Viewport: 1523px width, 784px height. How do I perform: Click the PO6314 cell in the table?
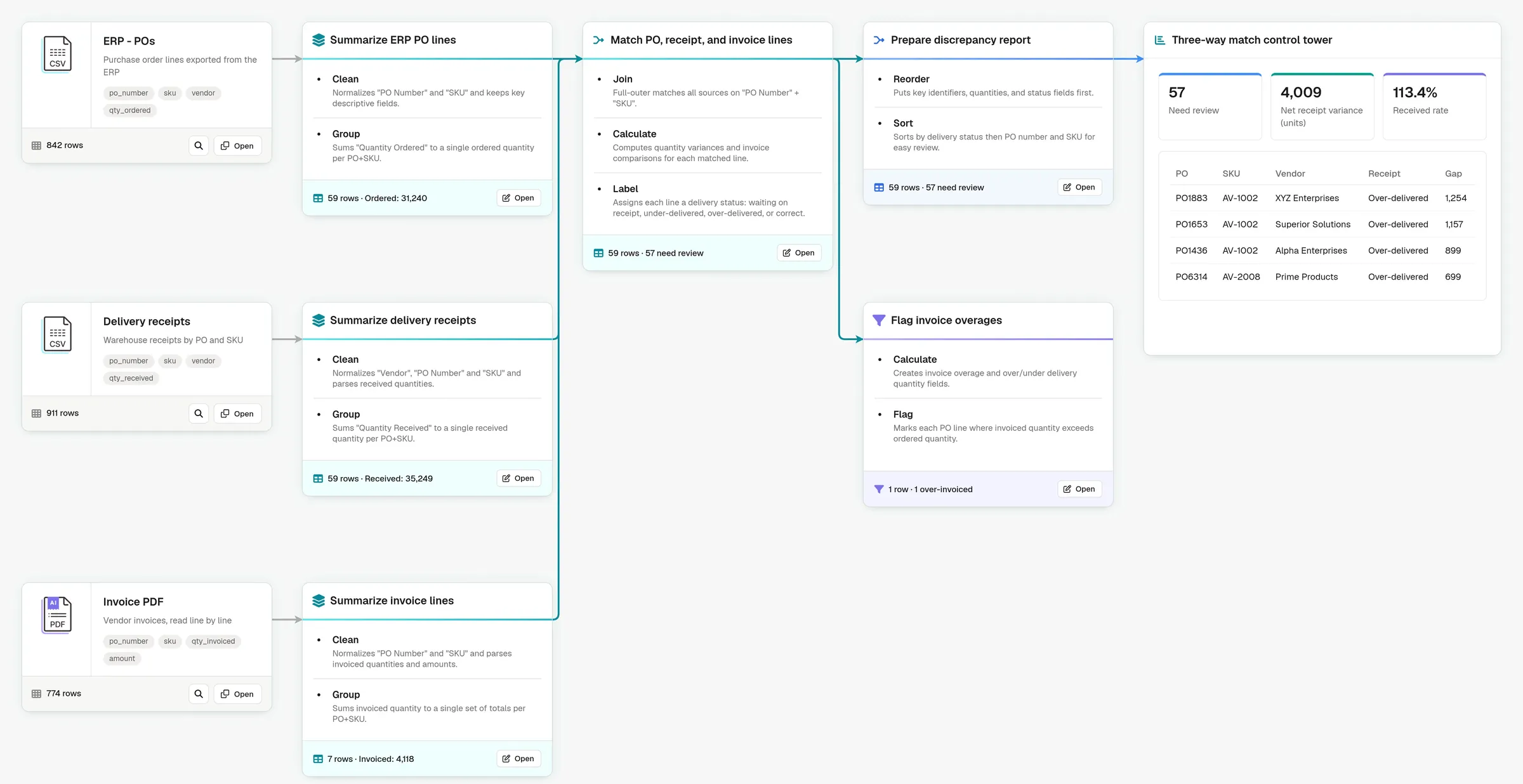[1191, 277]
